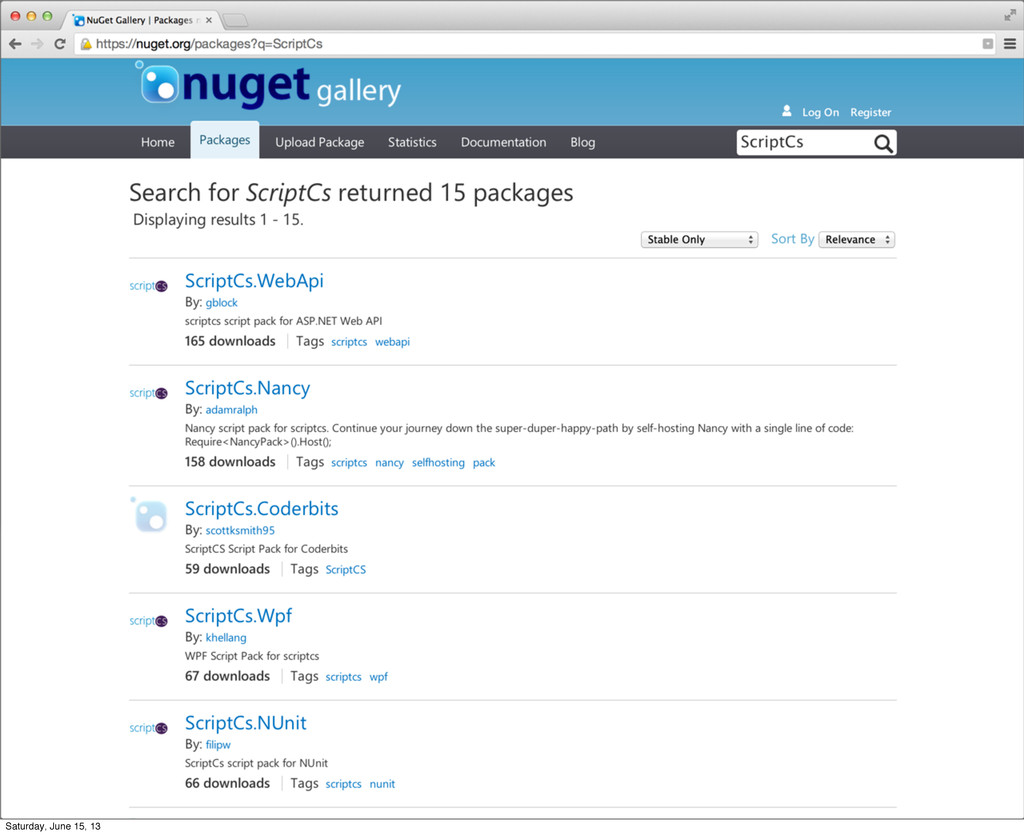Click the webapi tag
This screenshot has height=835, width=1024.
392,342
